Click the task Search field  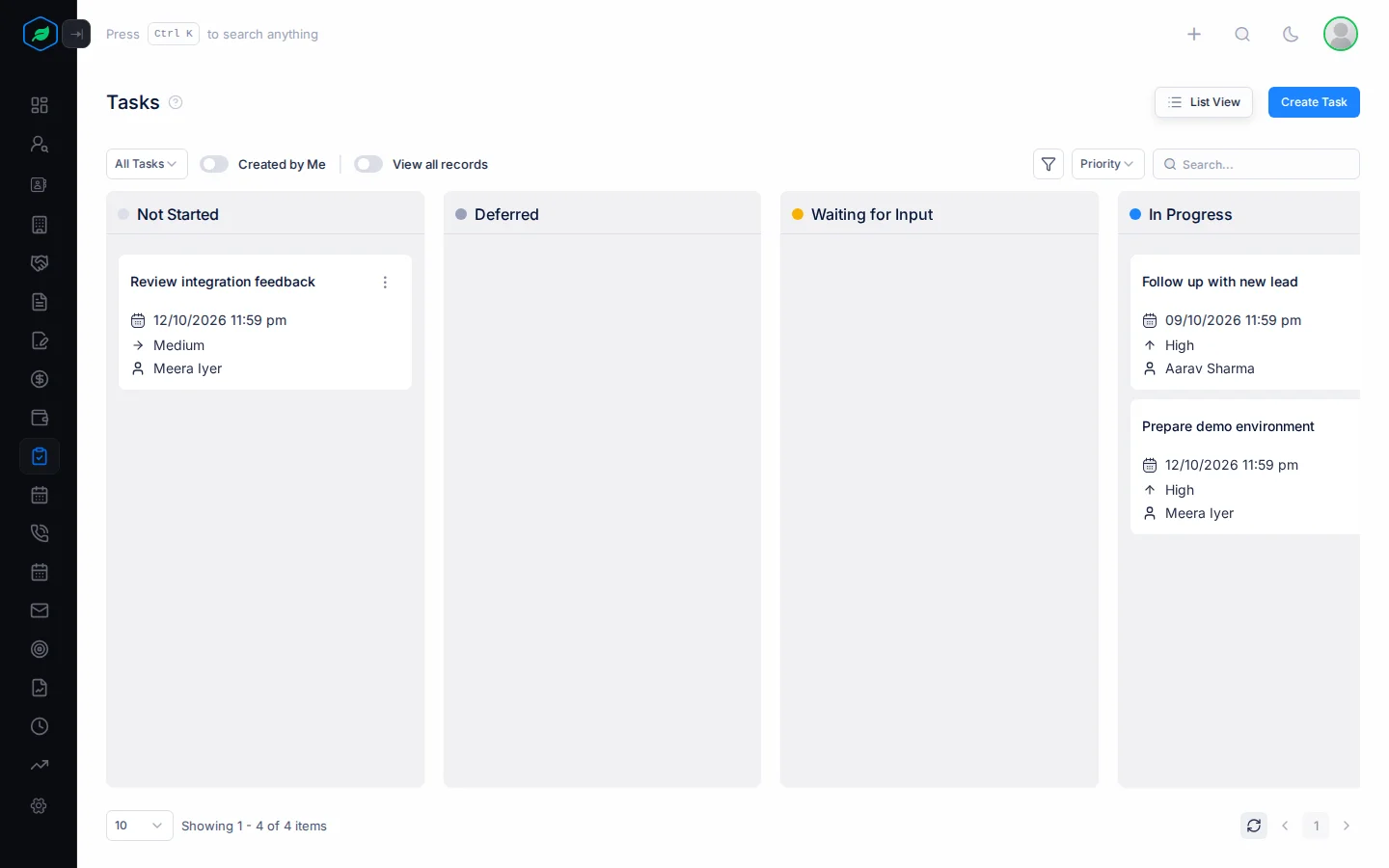[1256, 164]
